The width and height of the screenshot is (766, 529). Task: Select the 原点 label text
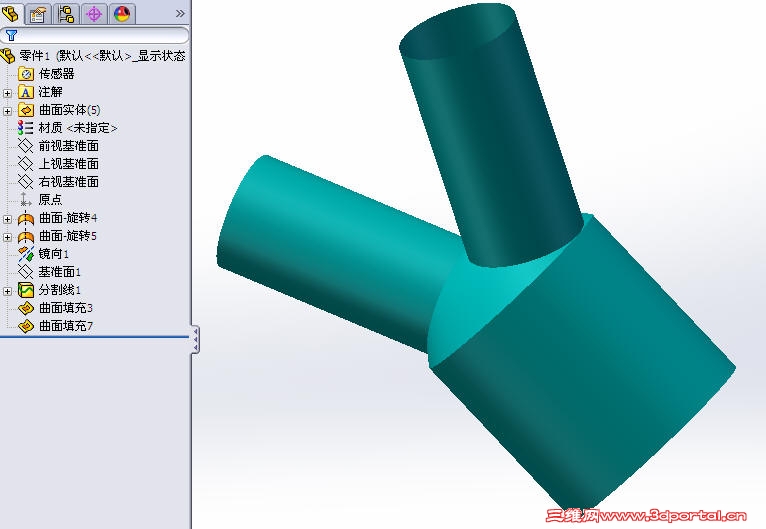point(50,199)
